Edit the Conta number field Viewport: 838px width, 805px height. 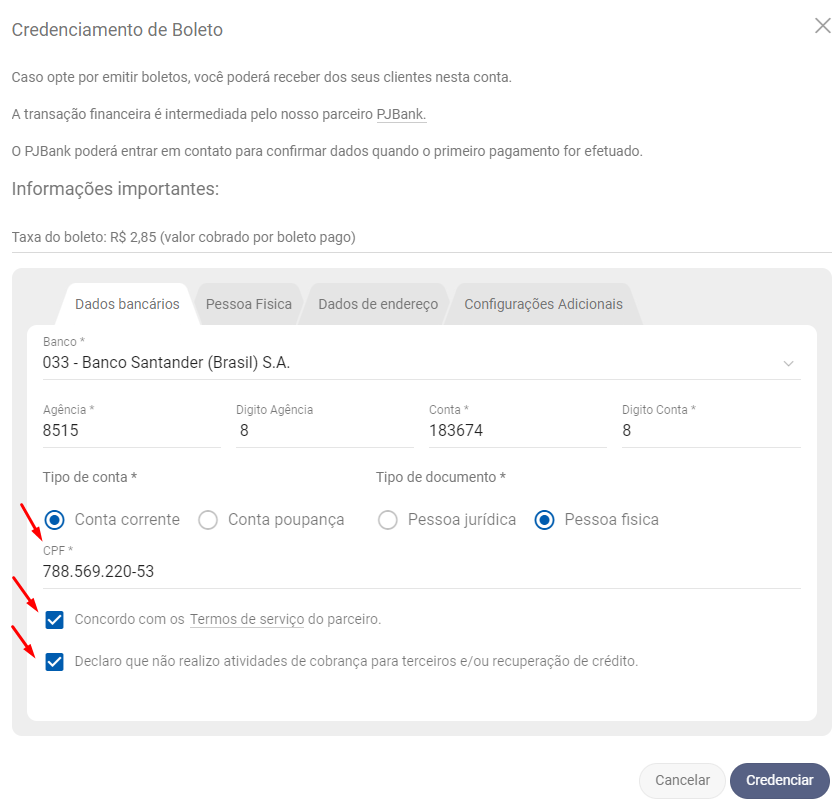click(x=516, y=431)
